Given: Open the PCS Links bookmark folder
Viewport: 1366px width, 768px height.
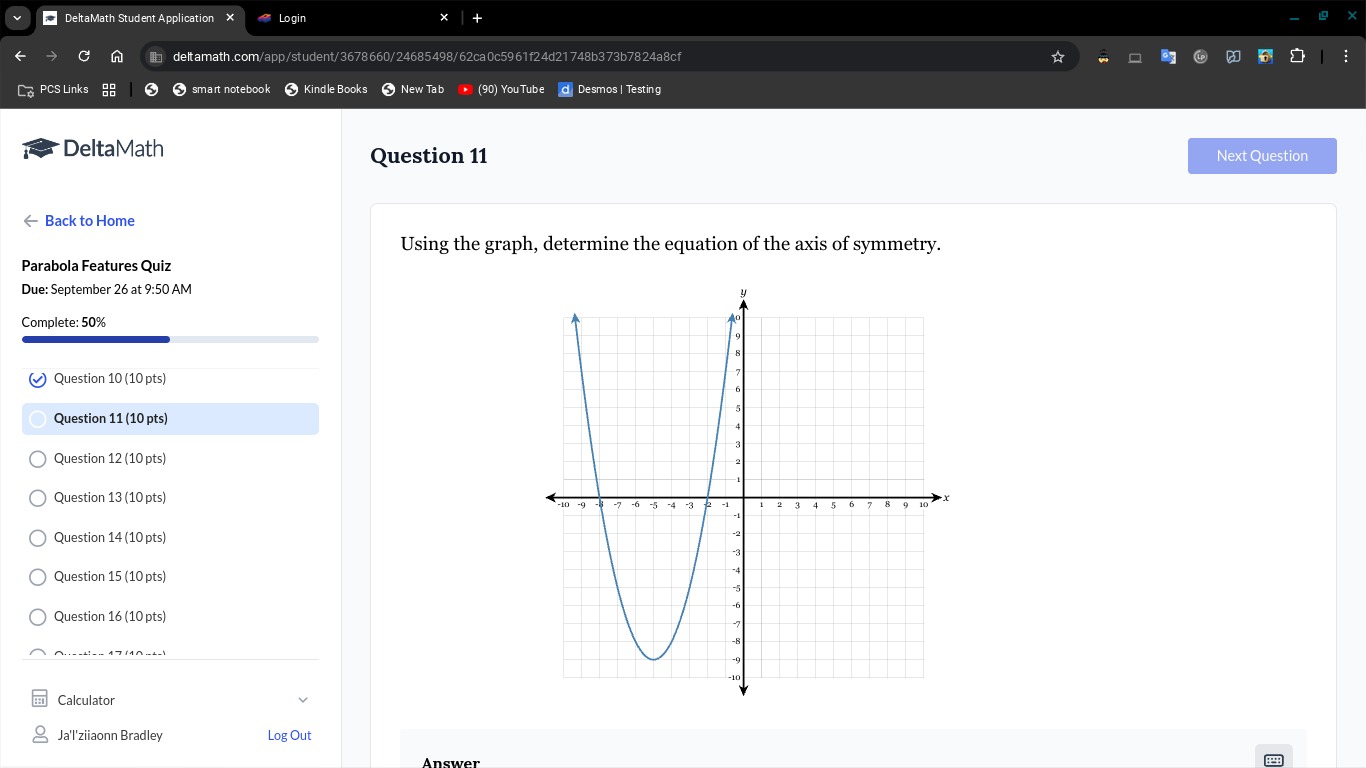Looking at the screenshot, I should coord(54,89).
